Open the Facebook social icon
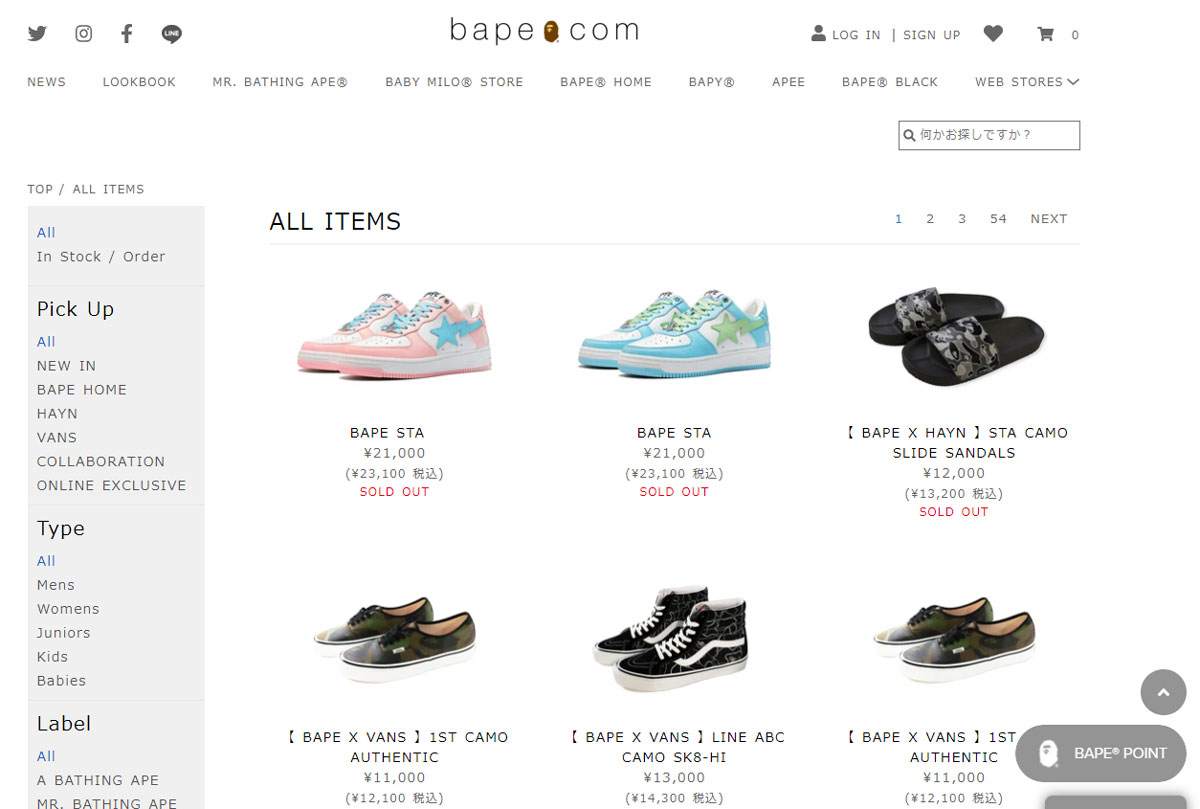Screen dimensions: 1200x809 point(127,34)
